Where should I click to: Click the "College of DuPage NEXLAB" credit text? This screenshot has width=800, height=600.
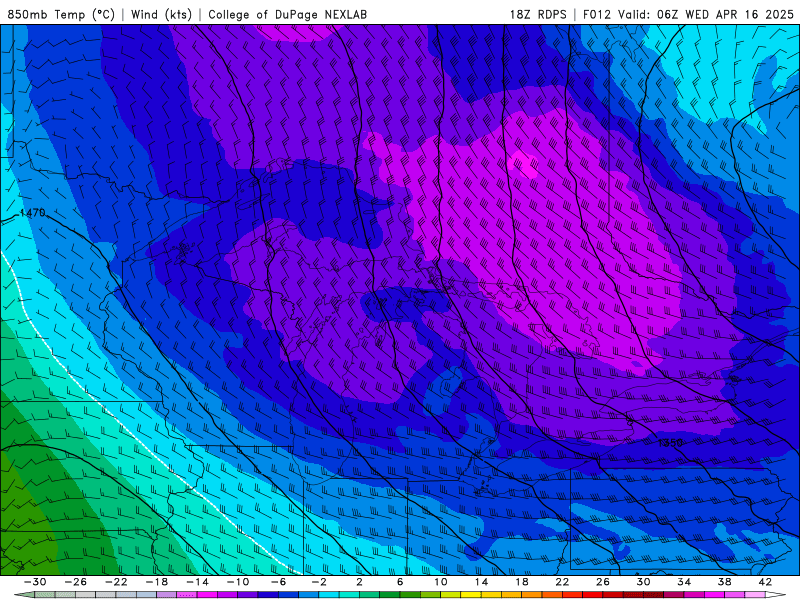coord(287,14)
